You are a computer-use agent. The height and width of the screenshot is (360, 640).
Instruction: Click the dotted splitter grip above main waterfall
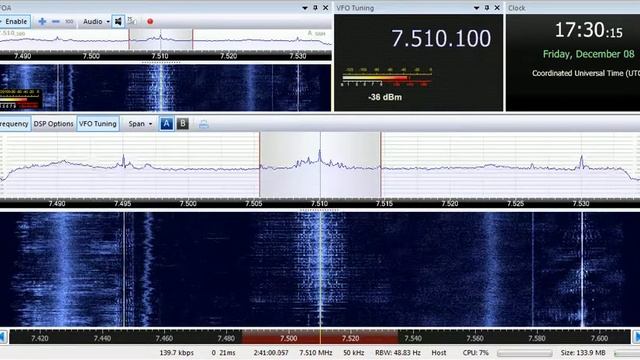[319, 210]
